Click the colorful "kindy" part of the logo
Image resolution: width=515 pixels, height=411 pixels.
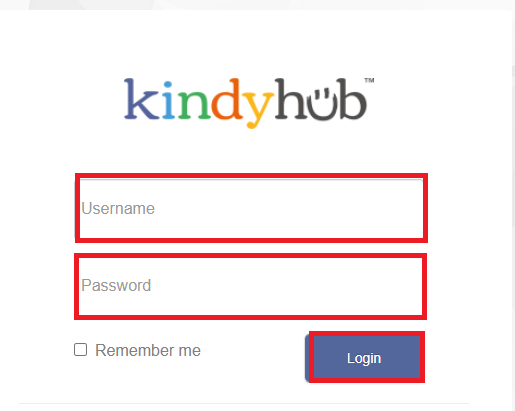[199, 103]
